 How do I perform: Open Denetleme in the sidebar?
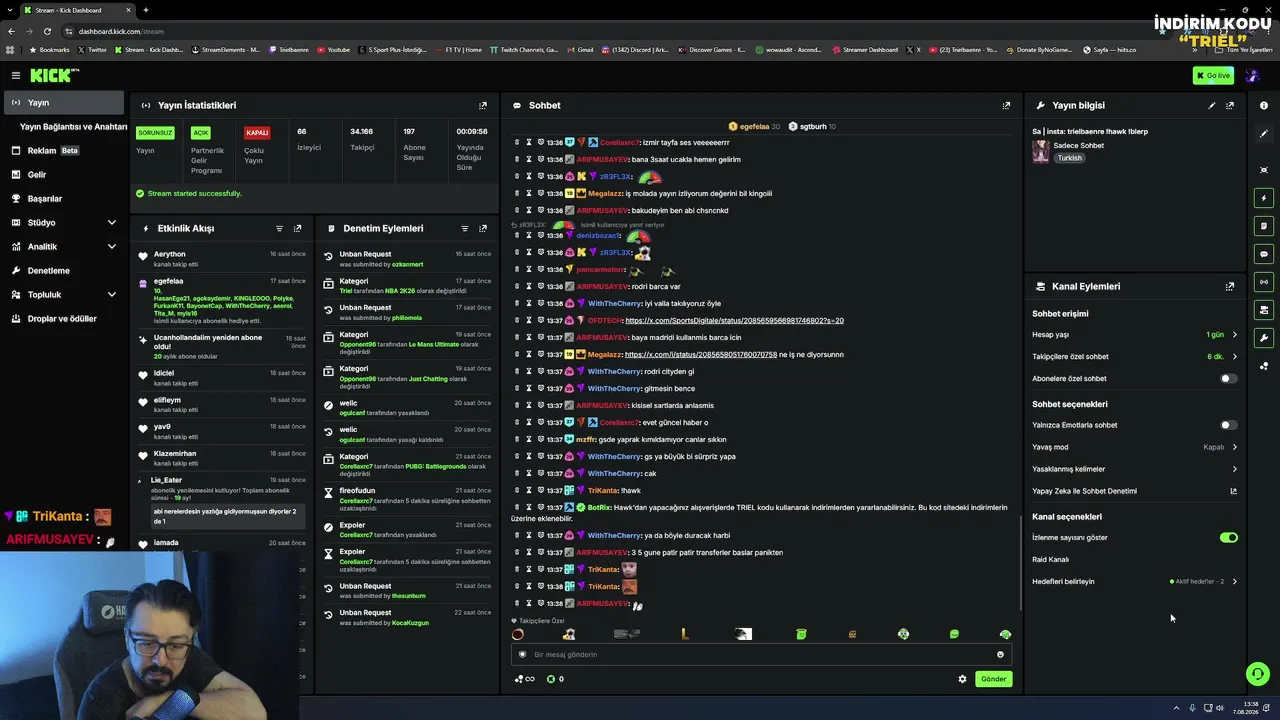64,271
